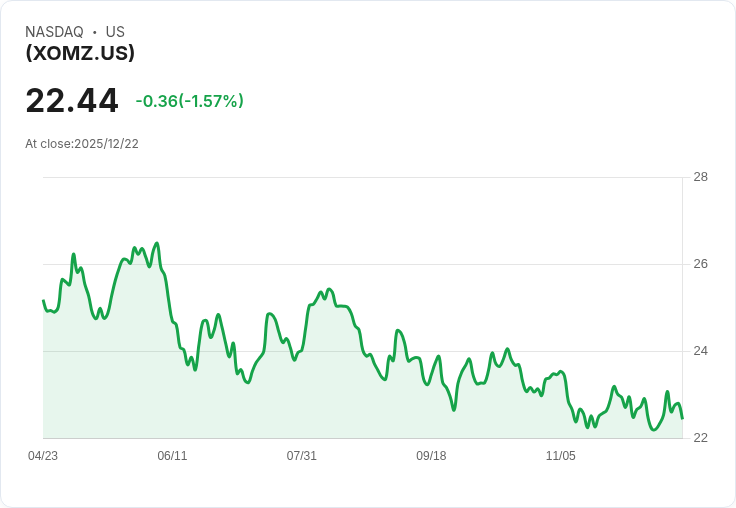The height and width of the screenshot is (508, 736).
Task: Select the 07/31 date marker
Action: [x=302, y=456]
